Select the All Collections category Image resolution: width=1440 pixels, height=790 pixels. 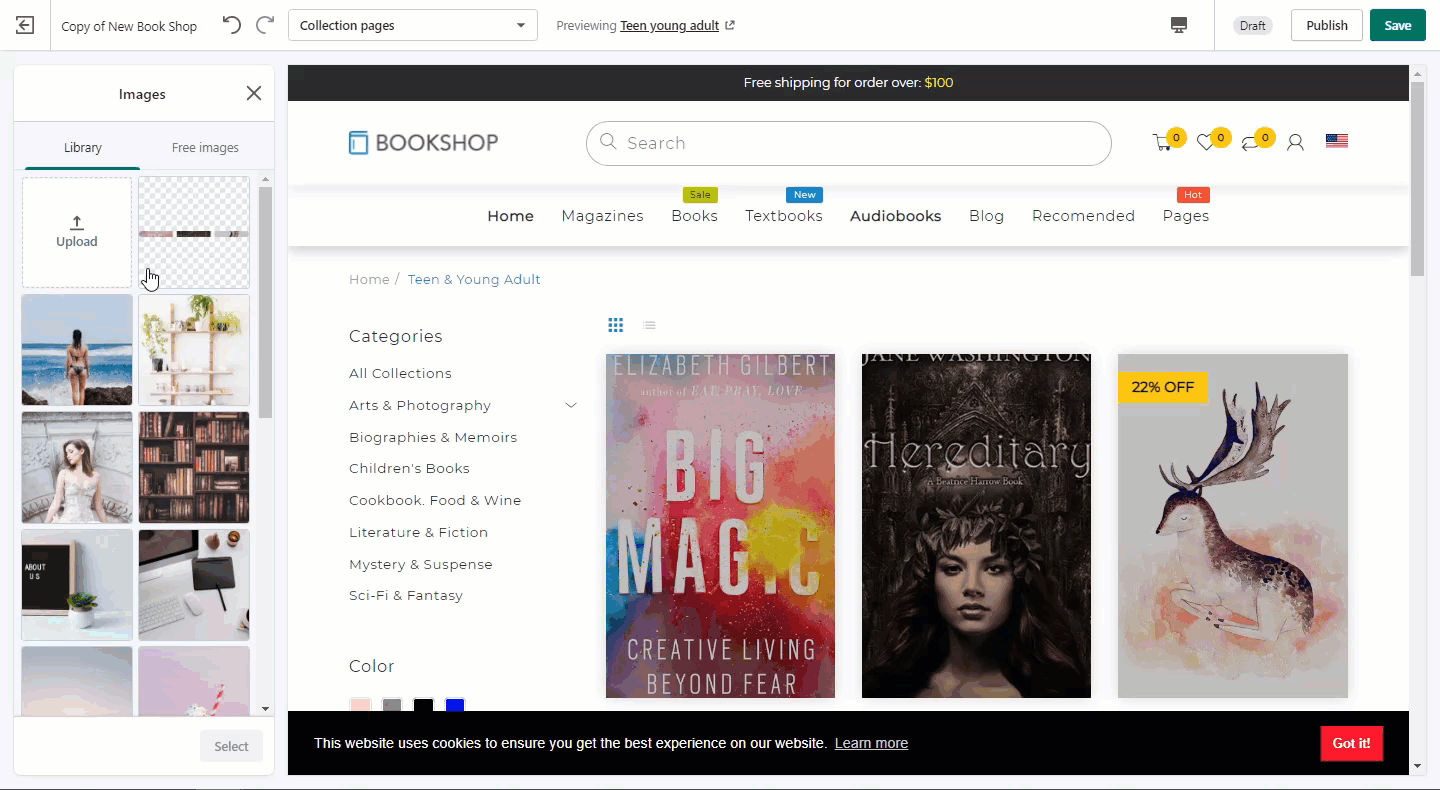pyautogui.click(x=400, y=373)
